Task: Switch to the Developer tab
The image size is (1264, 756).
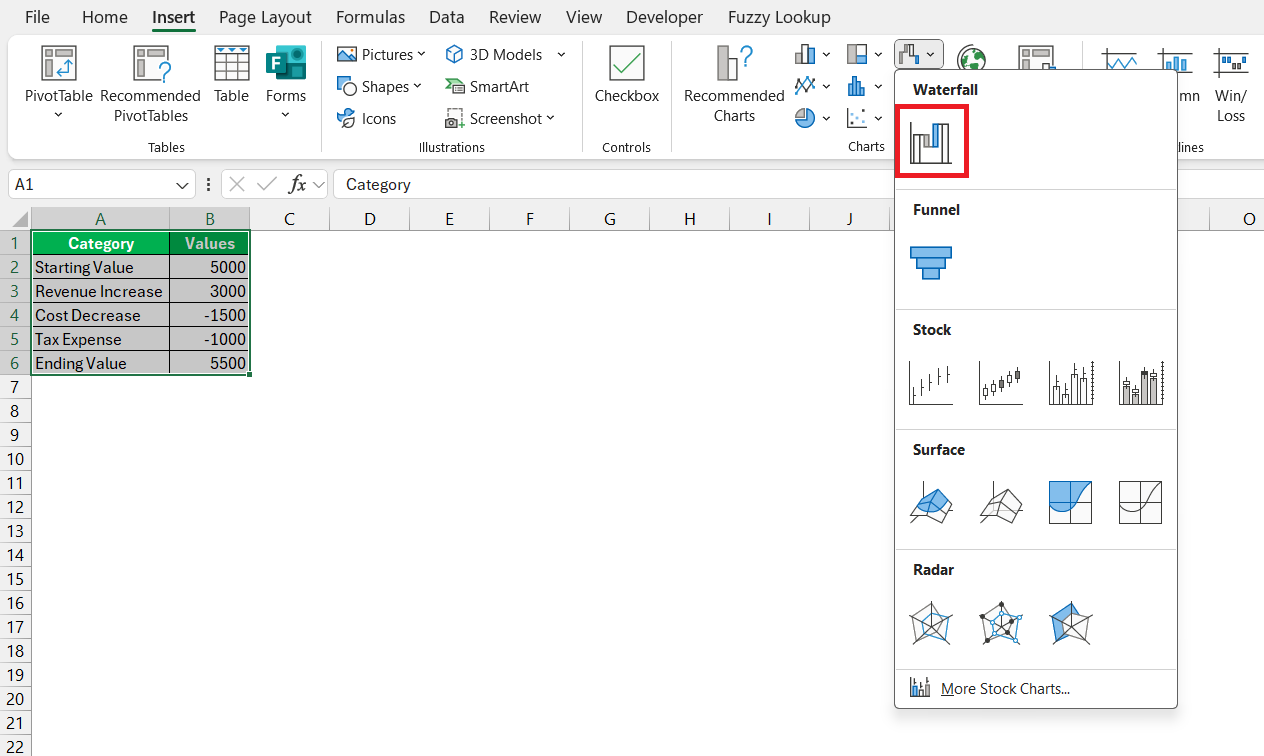Action: pyautogui.click(x=665, y=17)
